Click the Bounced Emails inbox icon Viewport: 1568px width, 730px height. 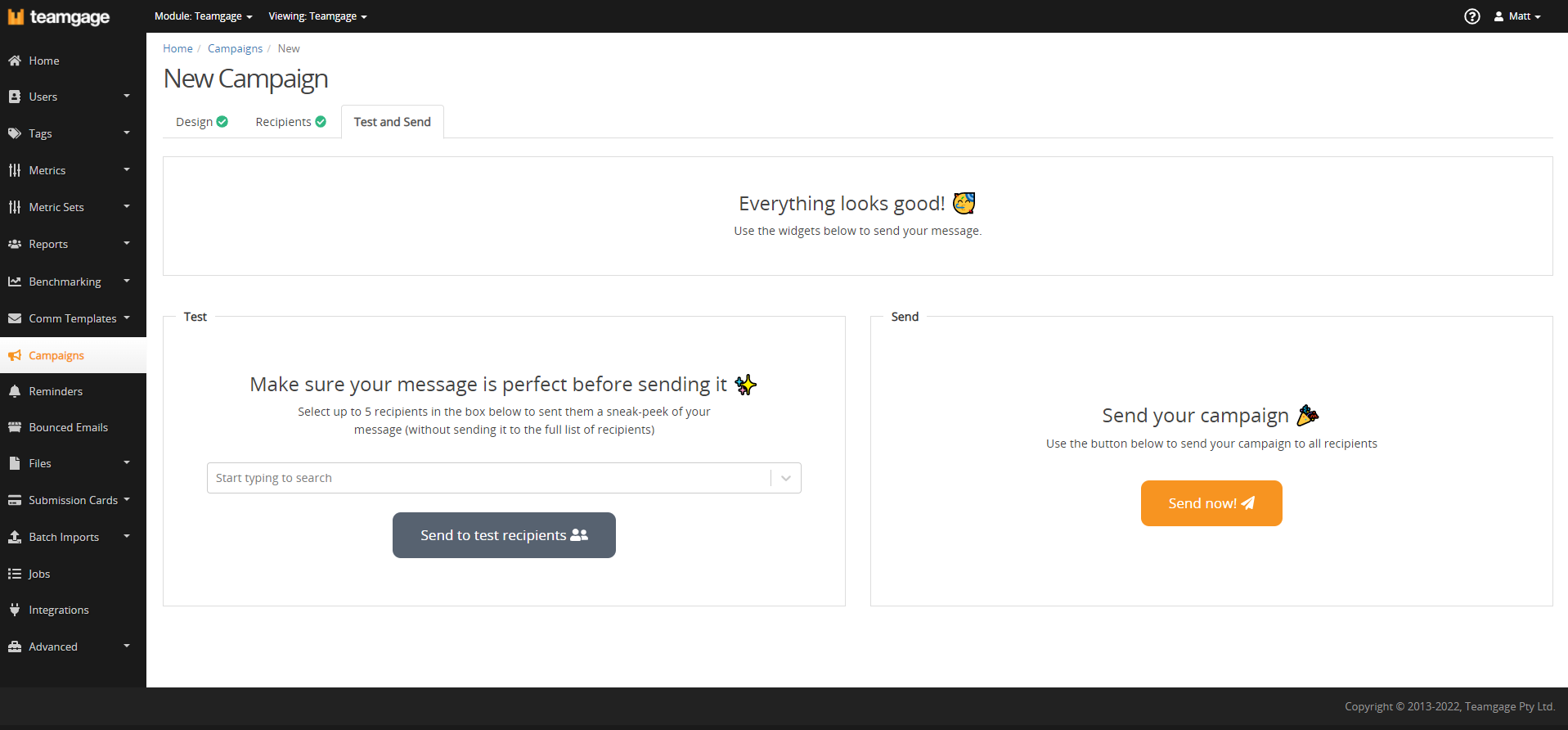pos(15,427)
